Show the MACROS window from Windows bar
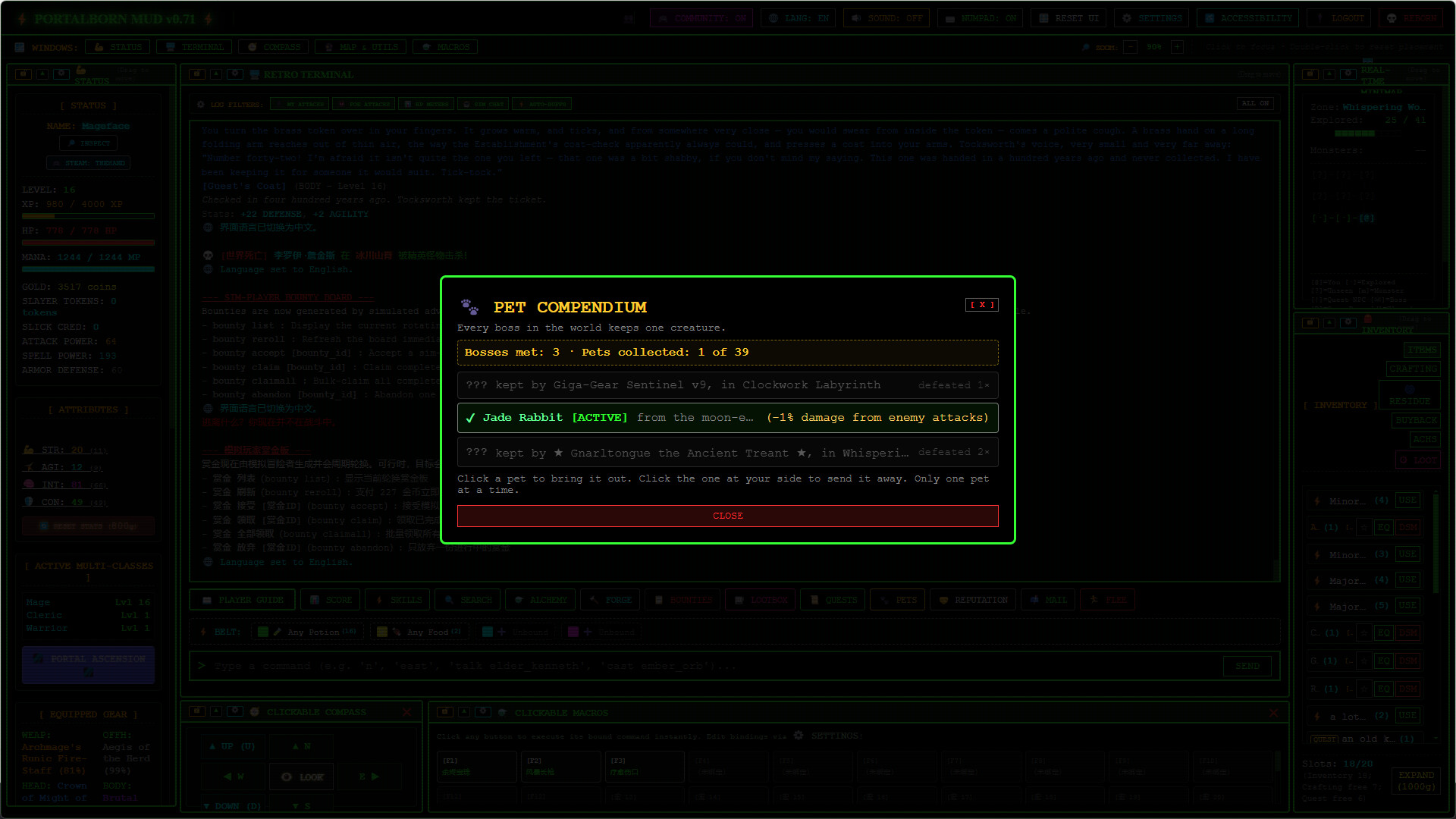This screenshot has width=1456, height=819. point(445,47)
